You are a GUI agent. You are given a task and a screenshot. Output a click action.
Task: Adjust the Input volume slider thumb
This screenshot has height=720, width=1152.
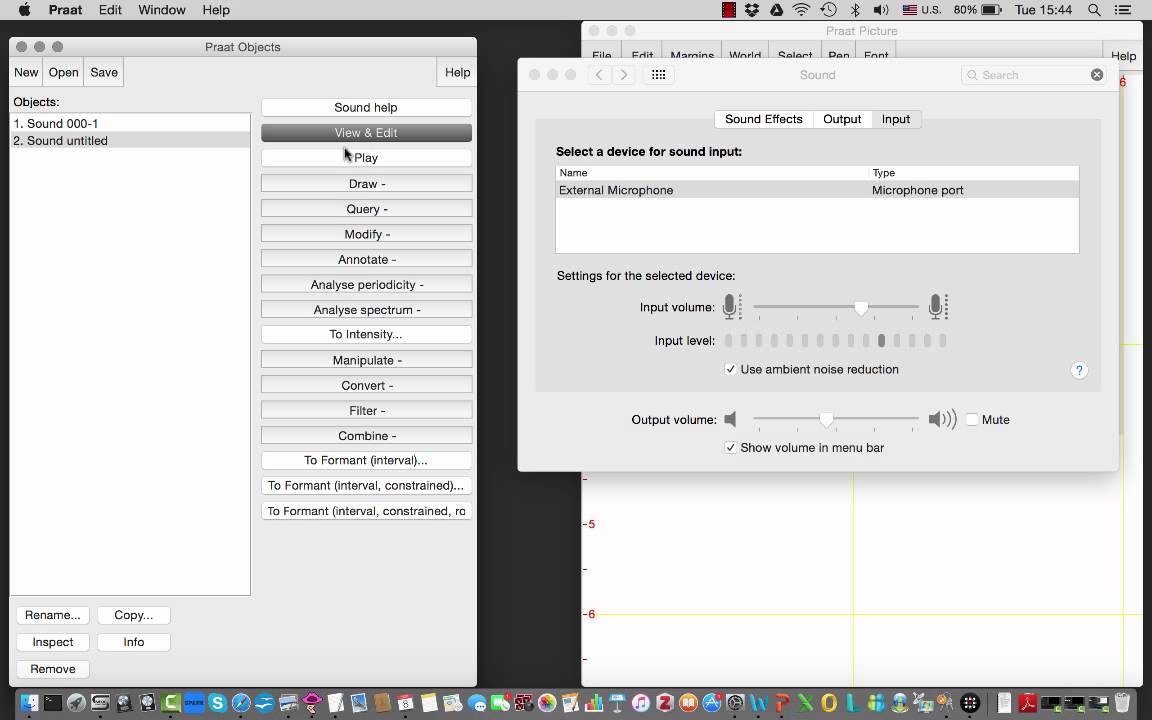pyautogui.click(x=861, y=308)
